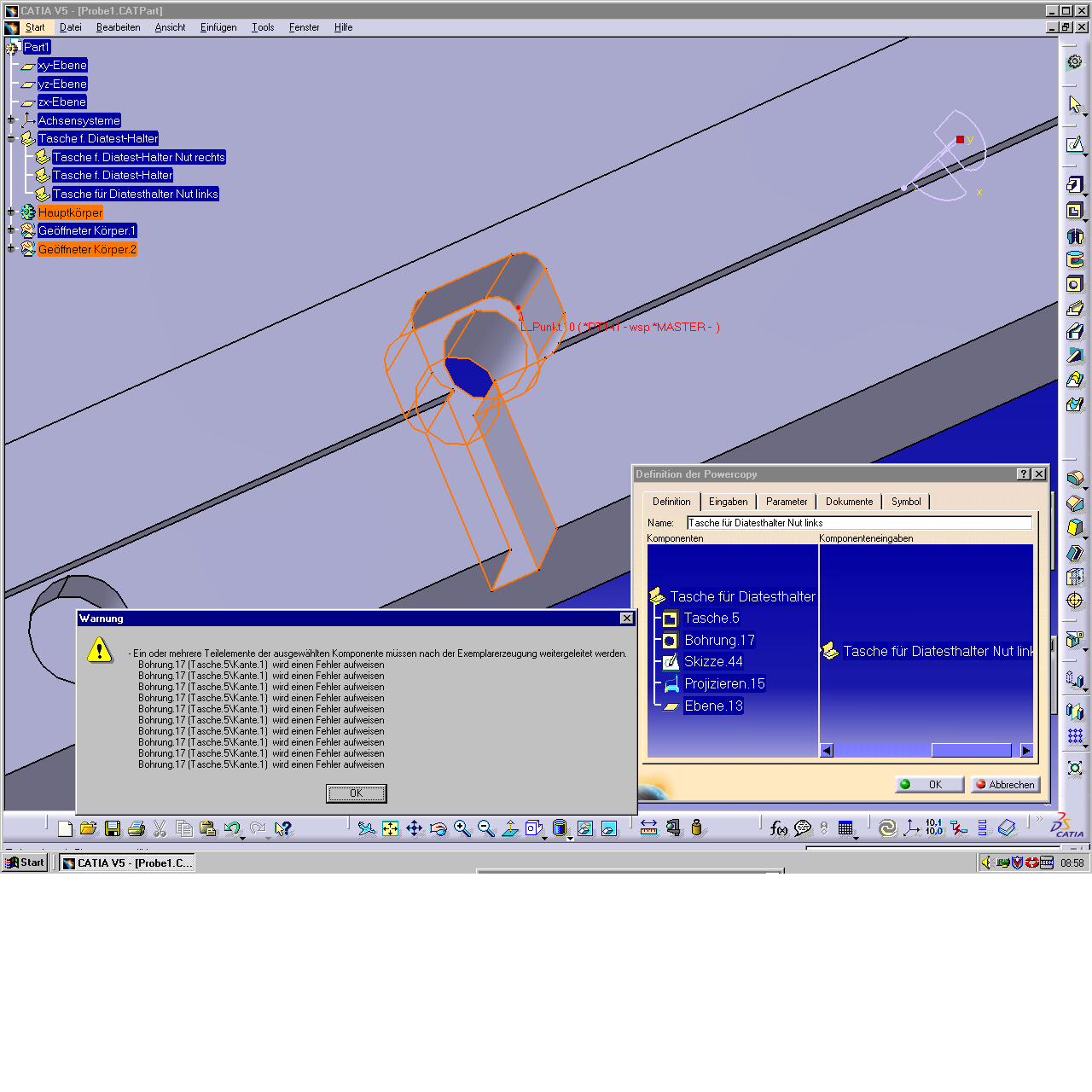Screen dimensions: 1092x1092
Task: Click the New document icon
Action: [65, 828]
